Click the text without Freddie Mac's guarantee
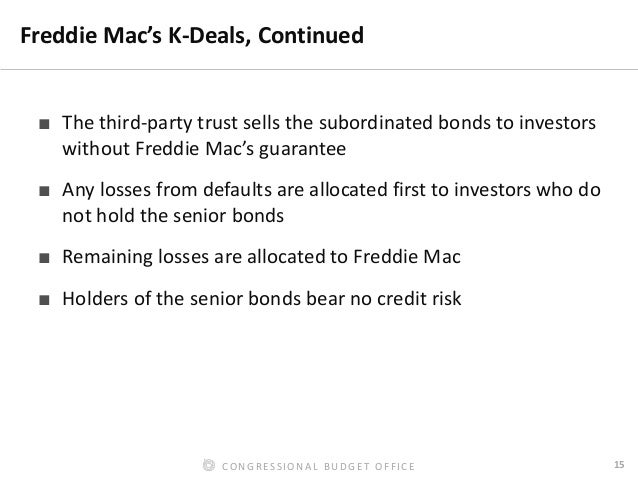This screenshot has height=479, width=638. tap(204, 149)
